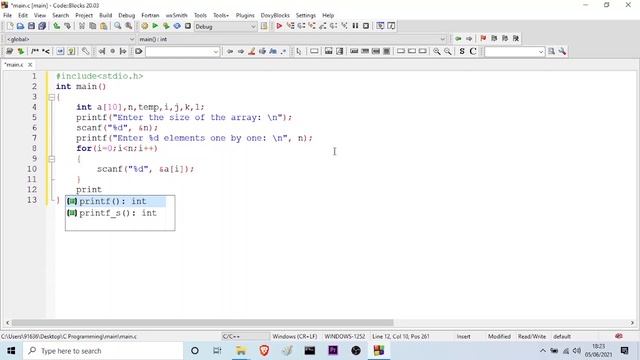This screenshot has width=640, height=360.
Task: Click the Open file toolbar icon
Action: [20, 26]
